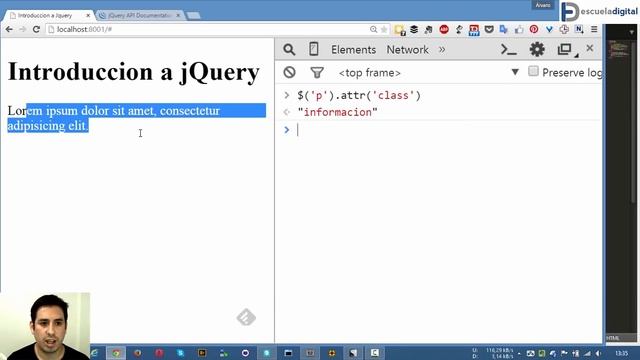
Task: Open the Elements panel tab
Action: 353,50
